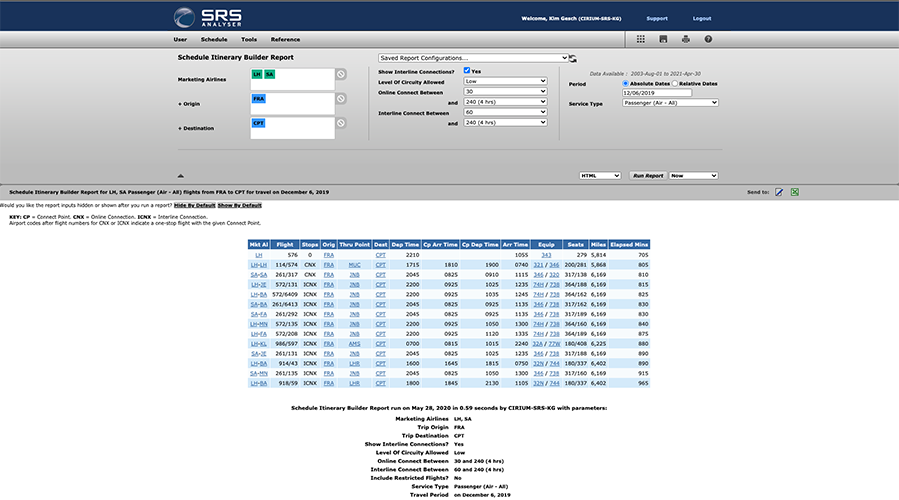Open the Service Type dropdown

tap(670, 103)
